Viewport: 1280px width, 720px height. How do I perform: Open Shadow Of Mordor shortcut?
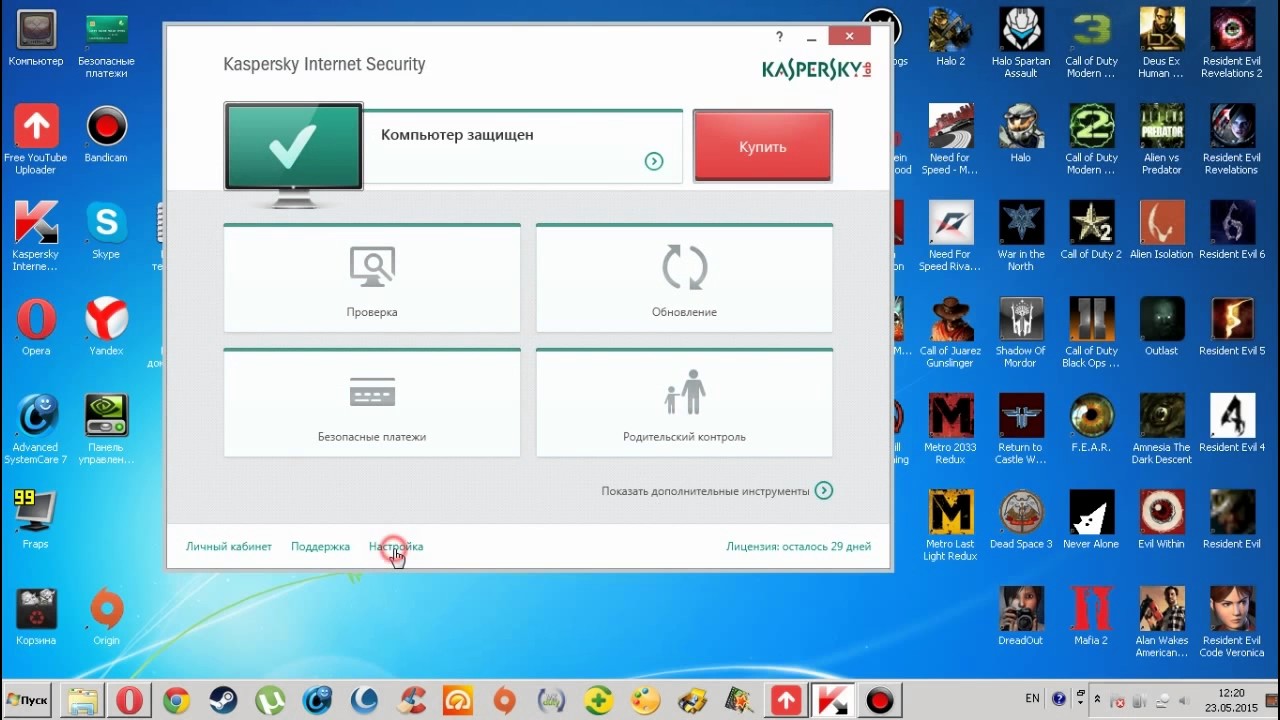click(x=1021, y=333)
